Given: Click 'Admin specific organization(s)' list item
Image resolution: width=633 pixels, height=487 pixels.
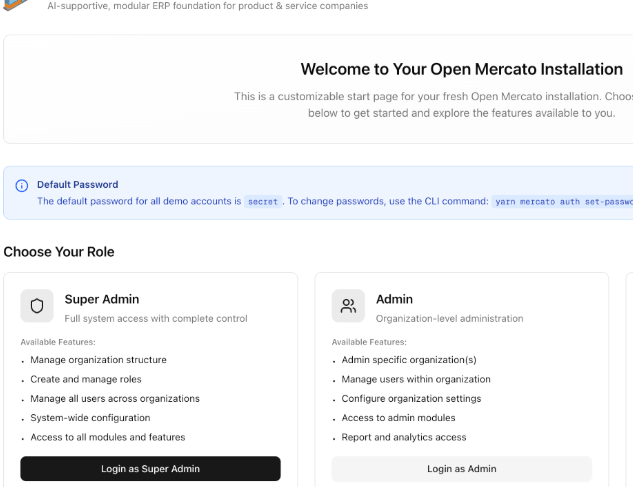Looking at the screenshot, I should click(409, 360).
